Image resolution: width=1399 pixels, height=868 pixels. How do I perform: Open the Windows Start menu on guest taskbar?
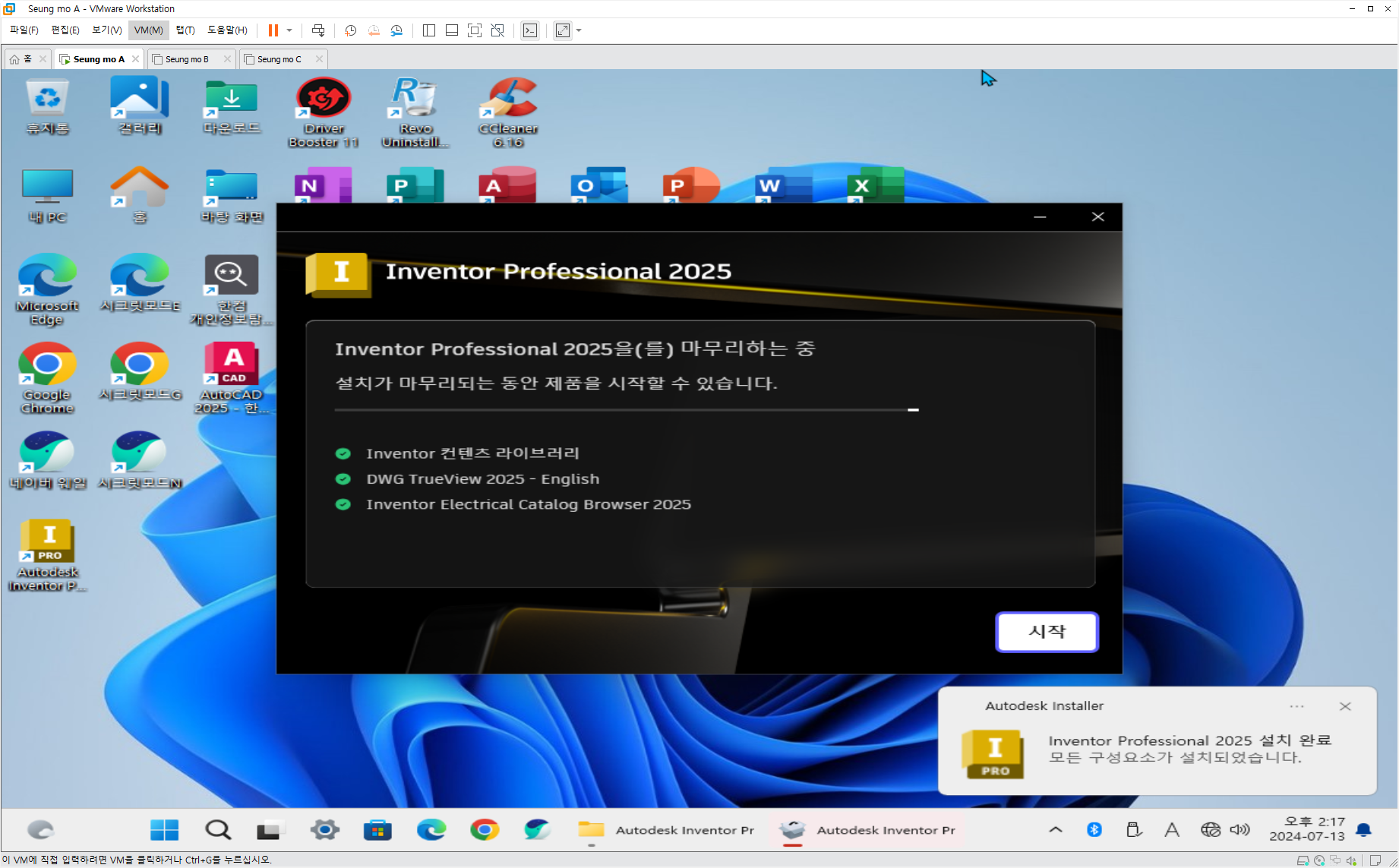[x=165, y=830]
